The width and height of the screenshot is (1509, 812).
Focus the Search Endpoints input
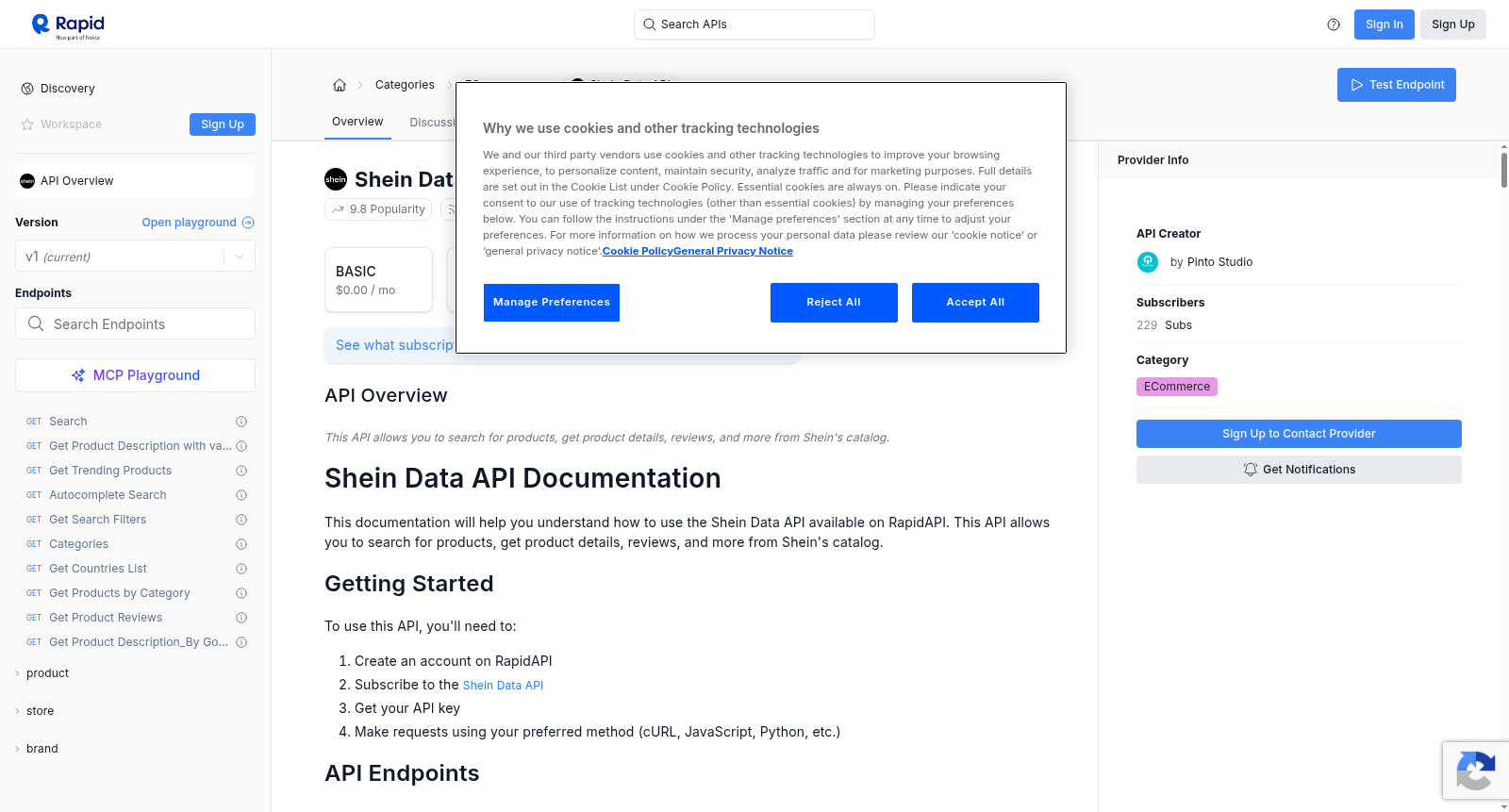(135, 323)
